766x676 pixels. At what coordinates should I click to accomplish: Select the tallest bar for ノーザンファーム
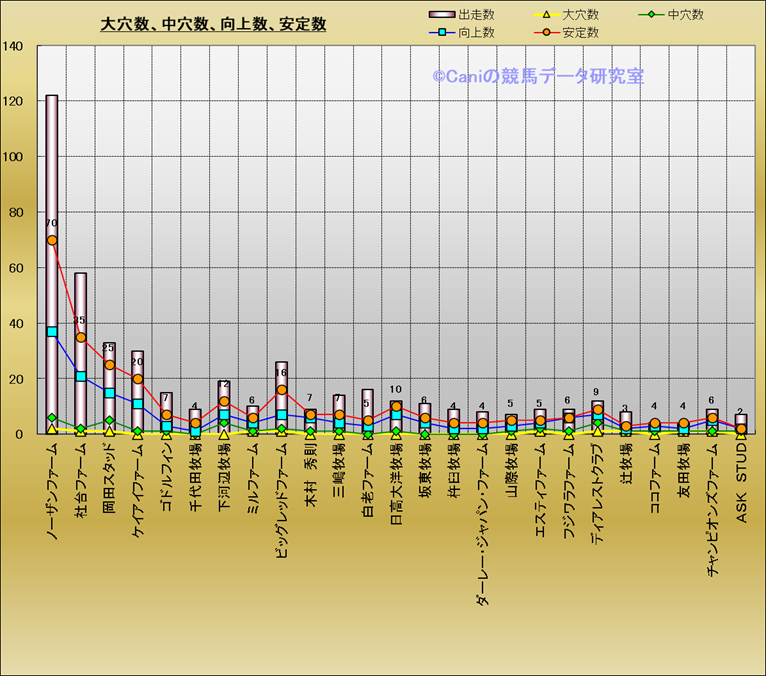[x=52, y=160]
